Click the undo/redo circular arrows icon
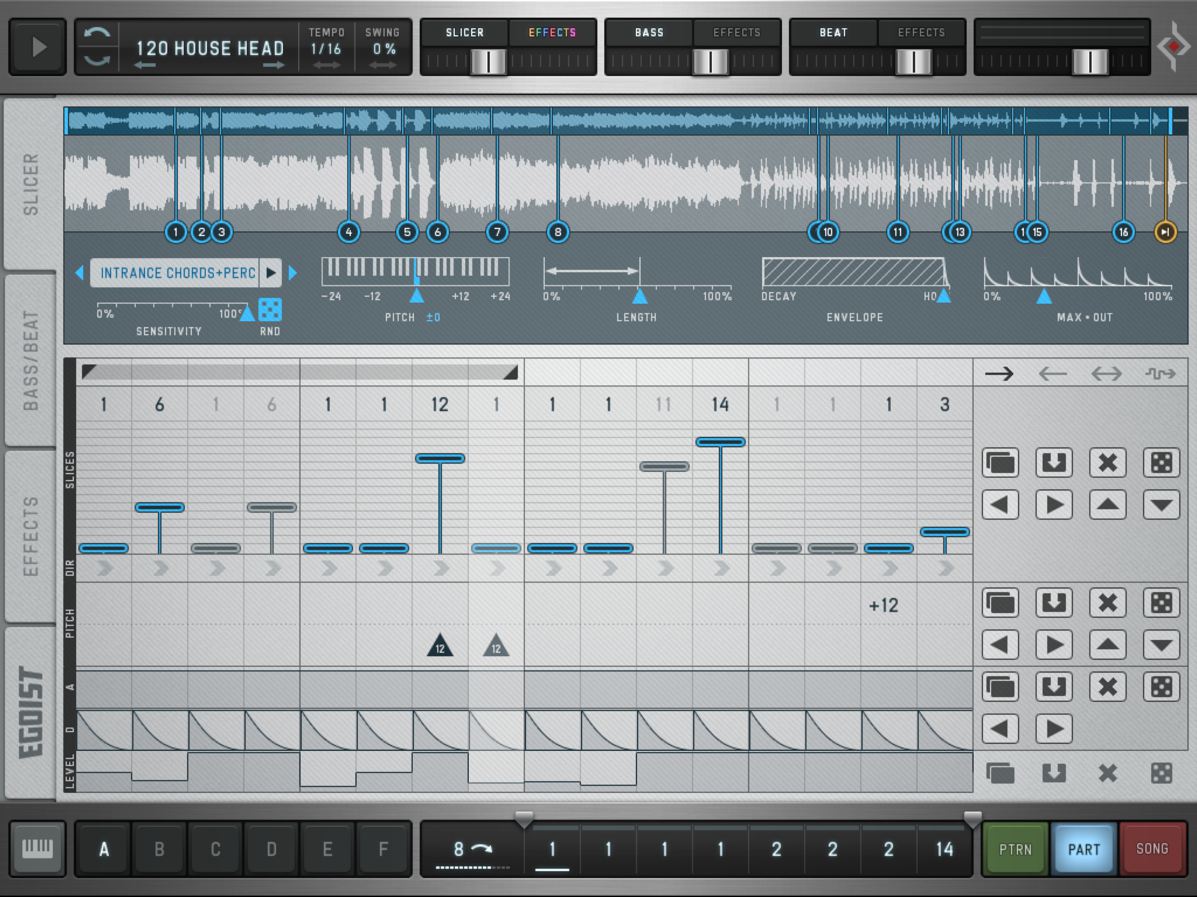 [97, 47]
